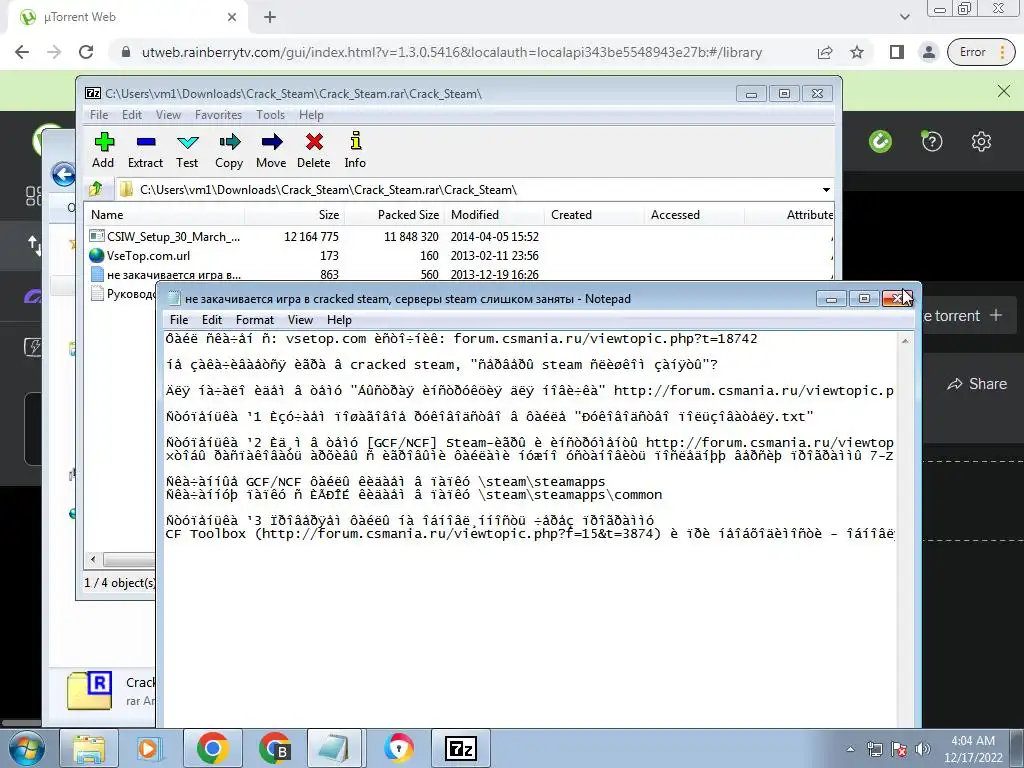Sort by Accessed column header

(694, 215)
